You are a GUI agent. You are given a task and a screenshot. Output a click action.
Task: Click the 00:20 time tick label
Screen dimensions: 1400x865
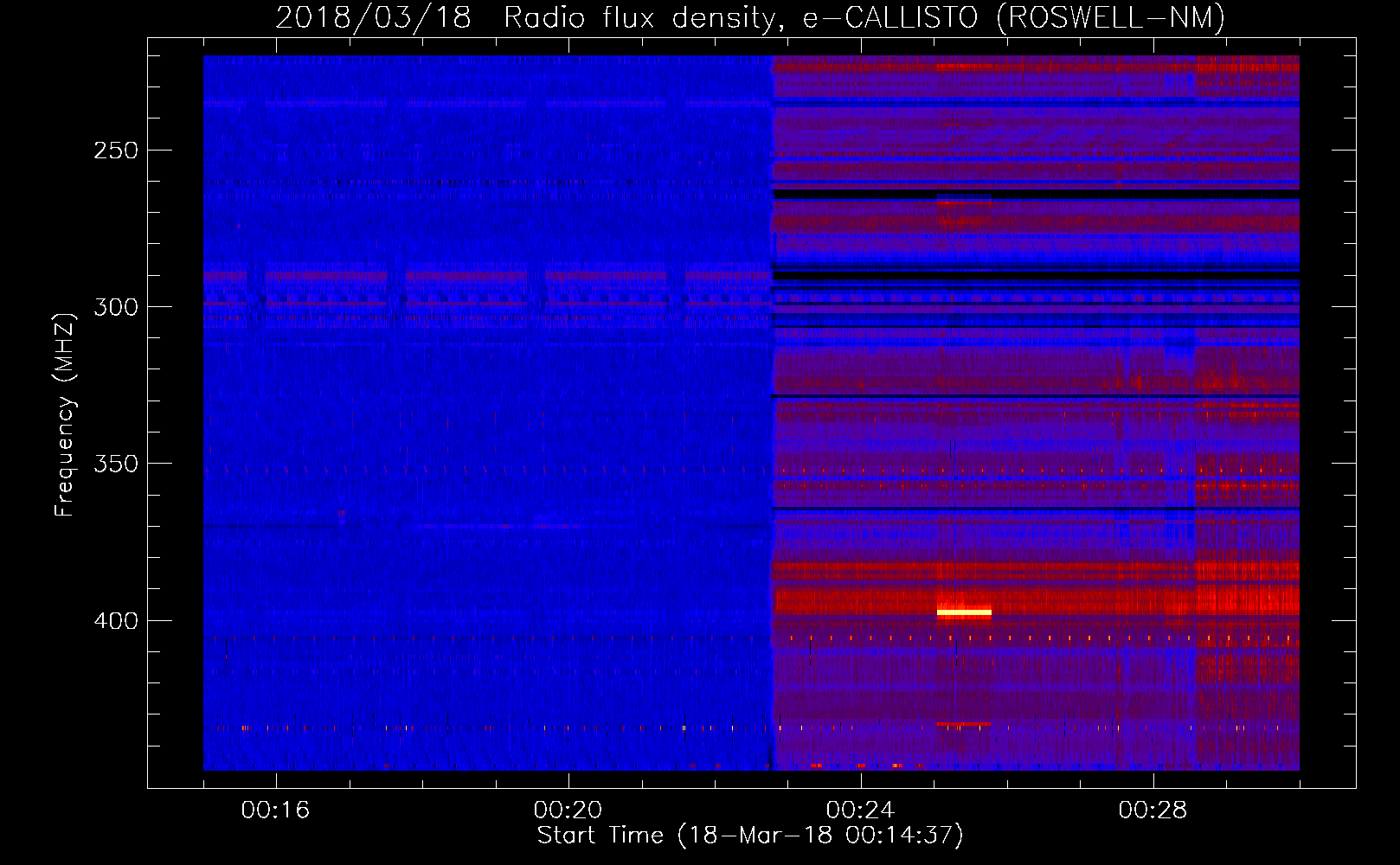[568, 810]
